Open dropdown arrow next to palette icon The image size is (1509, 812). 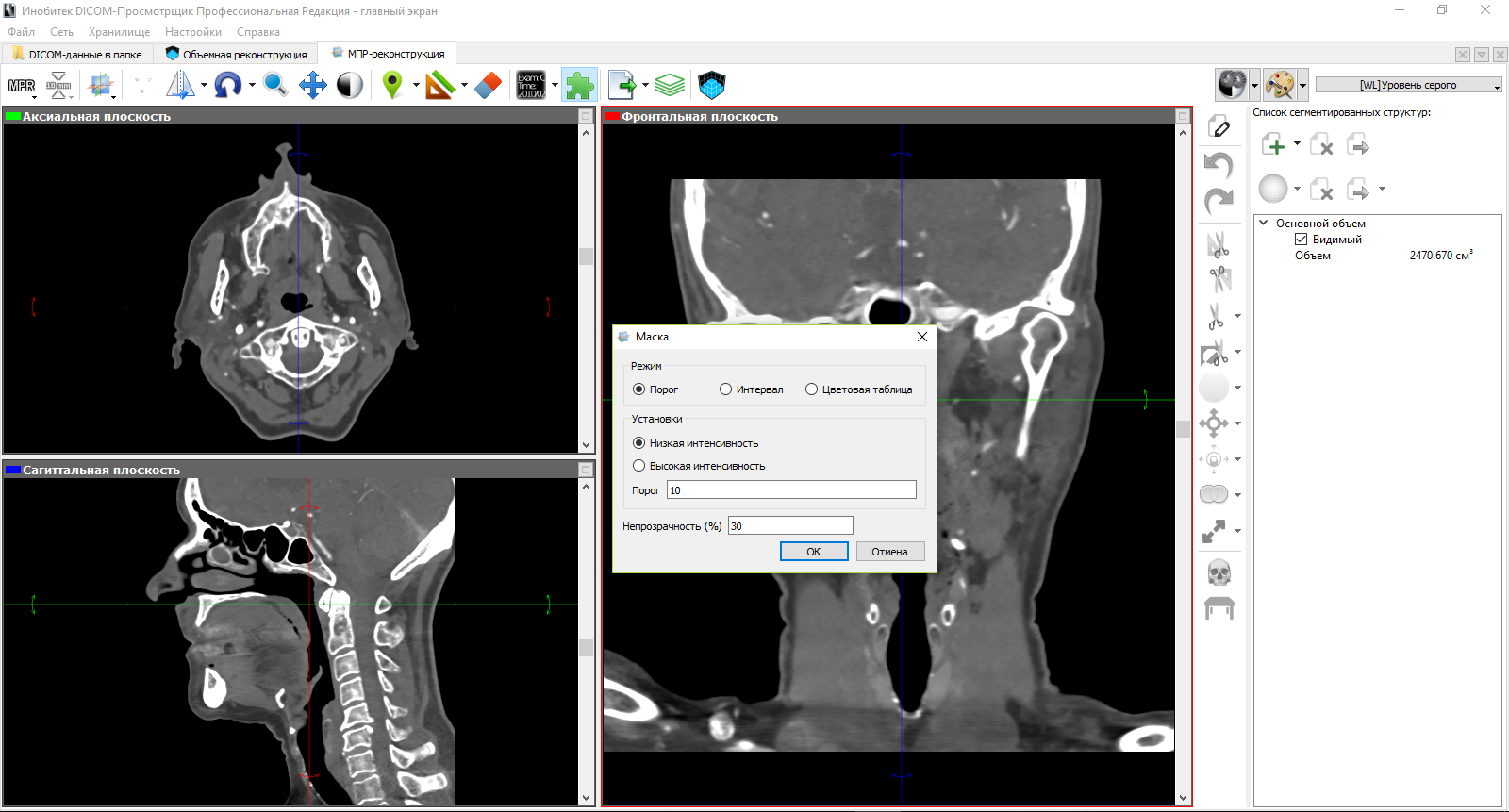pos(1302,85)
